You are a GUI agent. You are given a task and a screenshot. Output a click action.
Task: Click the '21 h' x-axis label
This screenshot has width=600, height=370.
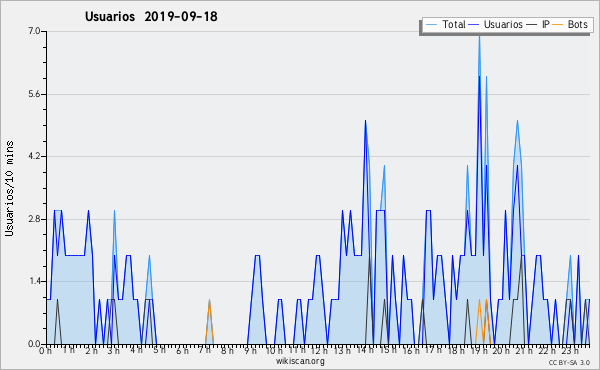pos(523,350)
